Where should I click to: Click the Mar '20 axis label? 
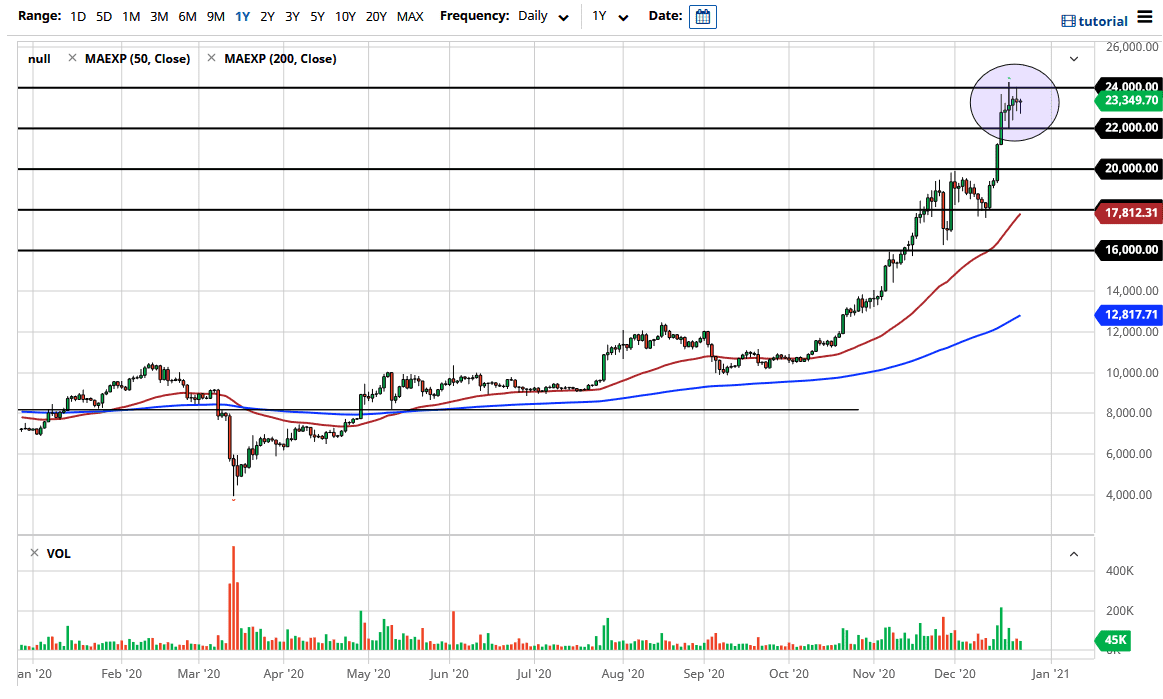(x=199, y=674)
